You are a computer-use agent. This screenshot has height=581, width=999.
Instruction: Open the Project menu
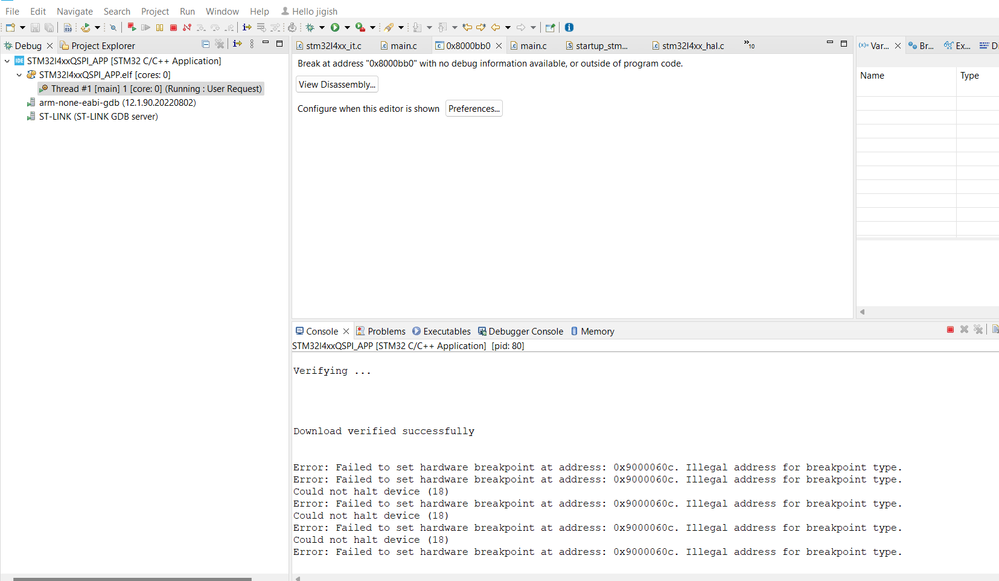click(155, 11)
